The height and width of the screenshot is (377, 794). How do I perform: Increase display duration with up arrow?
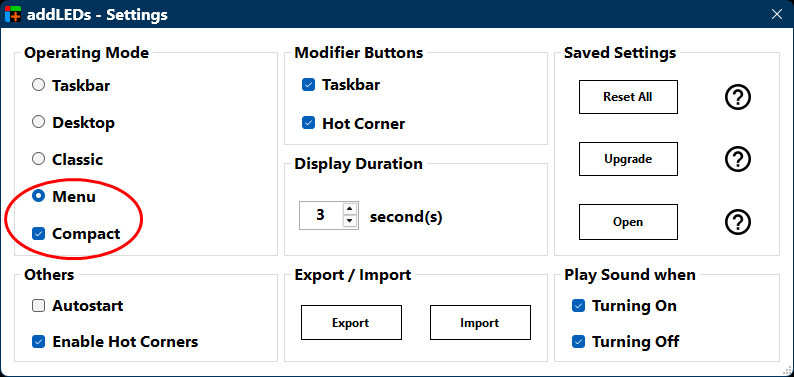[x=350, y=209]
